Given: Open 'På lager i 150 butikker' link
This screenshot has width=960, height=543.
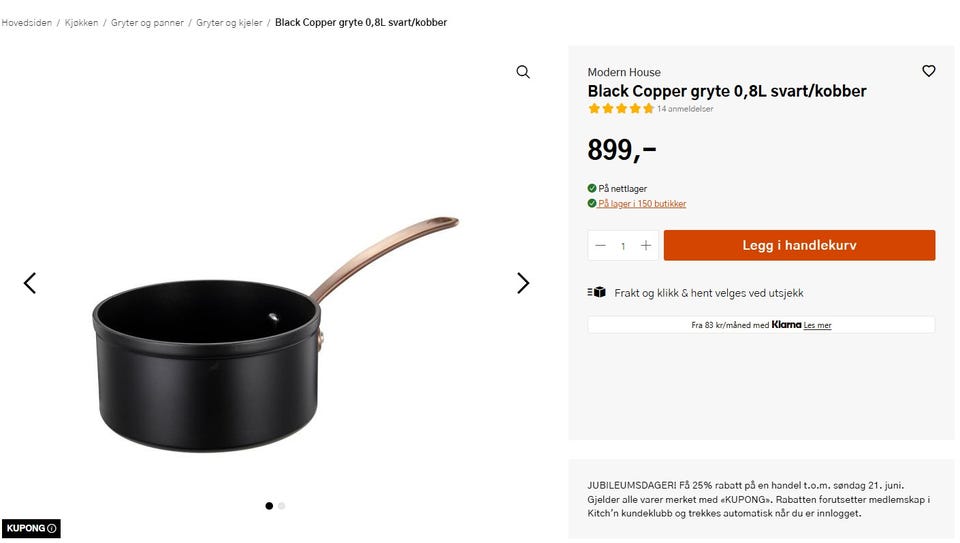Looking at the screenshot, I should (642, 203).
